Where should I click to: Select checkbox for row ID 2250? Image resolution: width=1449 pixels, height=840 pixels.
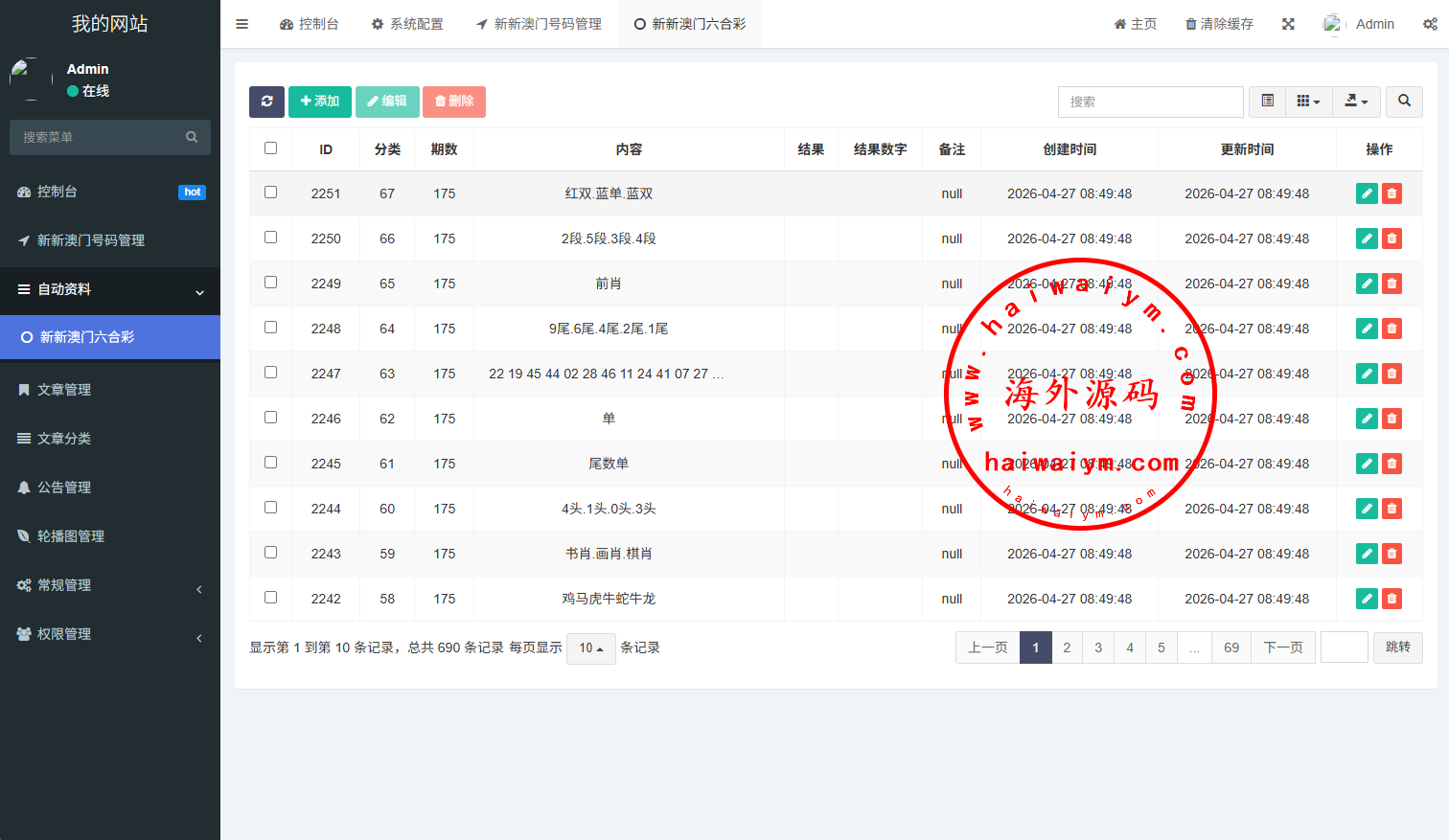[x=270, y=238]
